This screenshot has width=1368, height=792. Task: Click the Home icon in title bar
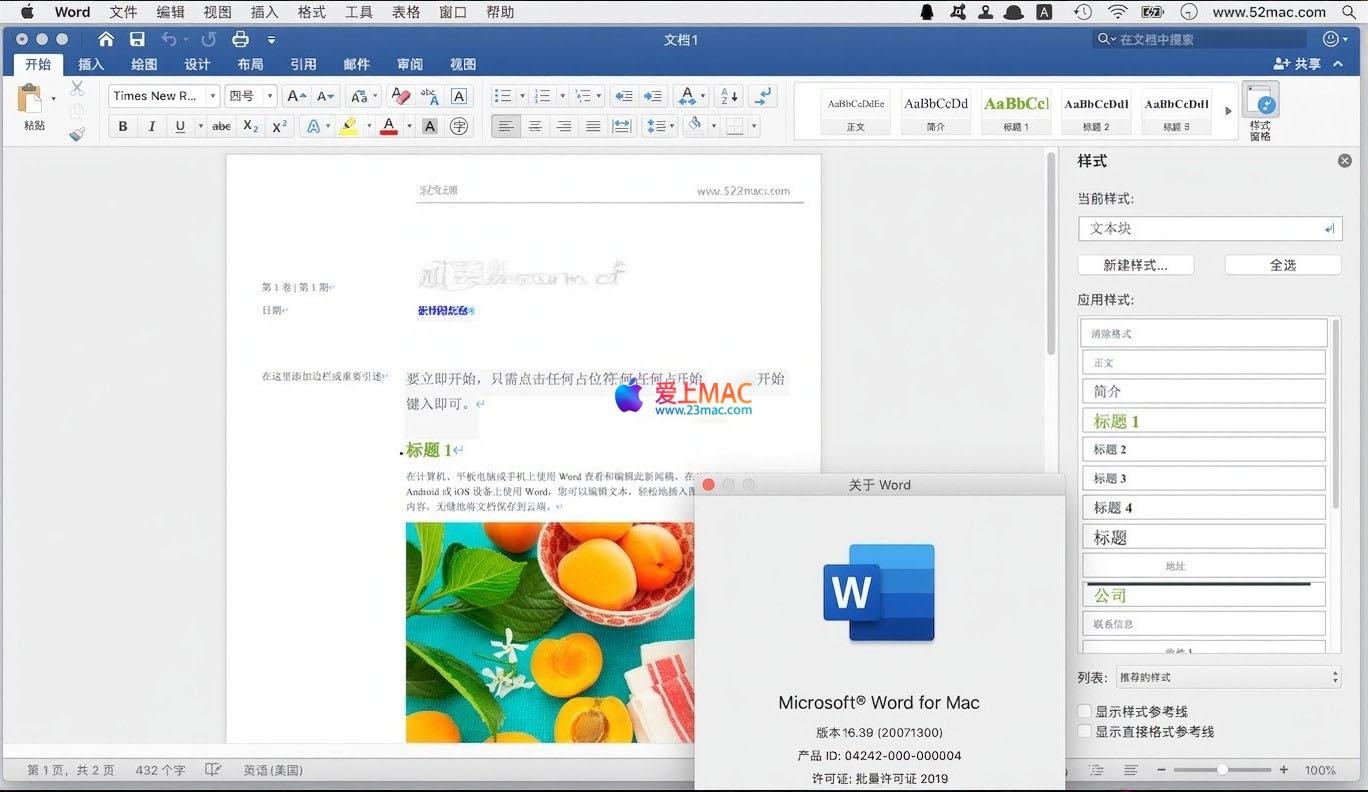pos(106,39)
